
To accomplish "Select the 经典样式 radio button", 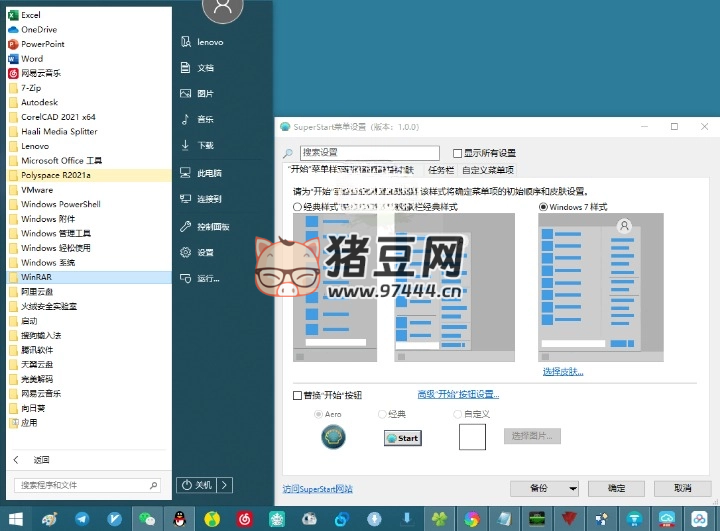I will pos(297,207).
